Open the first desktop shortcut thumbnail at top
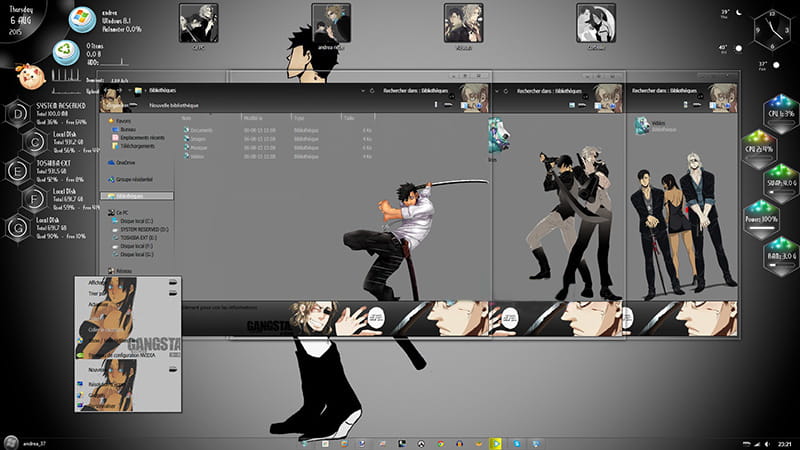The height and width of the screenshot is (450, 800). (198, 22)
